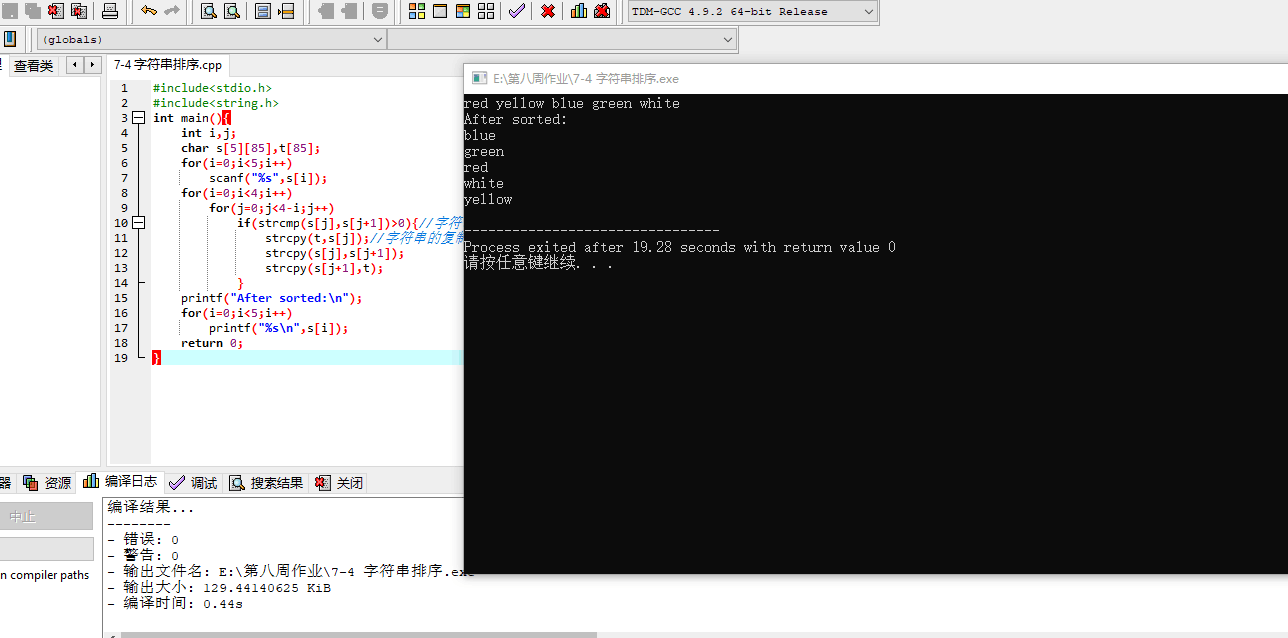Run the program via Run icon
This screenshot has height=638, width=1288.
coord(440,11)
